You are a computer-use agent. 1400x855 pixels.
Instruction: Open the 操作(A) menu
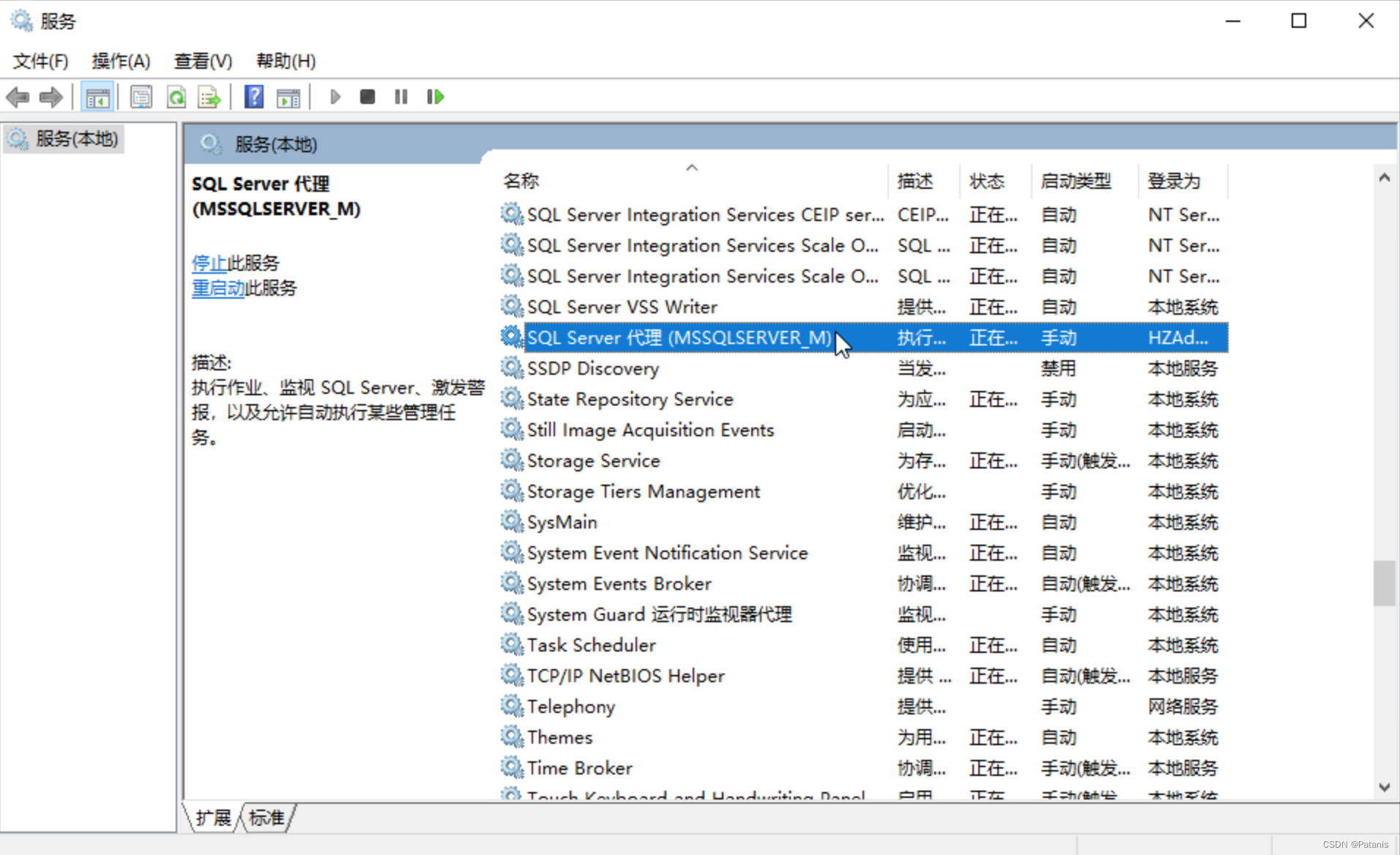click(121, 61)
